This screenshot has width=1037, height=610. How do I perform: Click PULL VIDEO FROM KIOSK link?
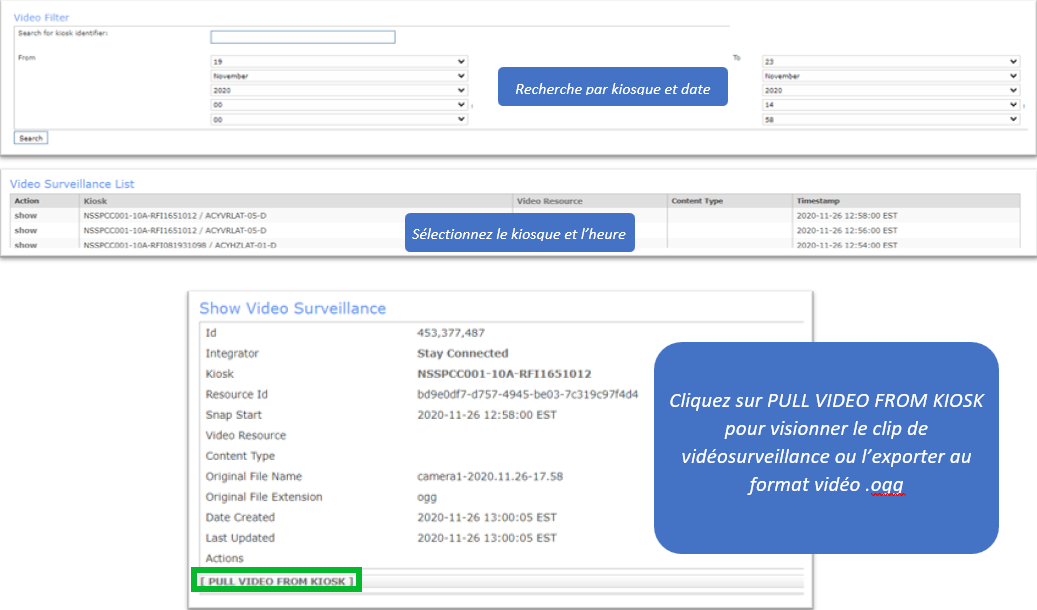pyautogui.click(x=276, y=581)
